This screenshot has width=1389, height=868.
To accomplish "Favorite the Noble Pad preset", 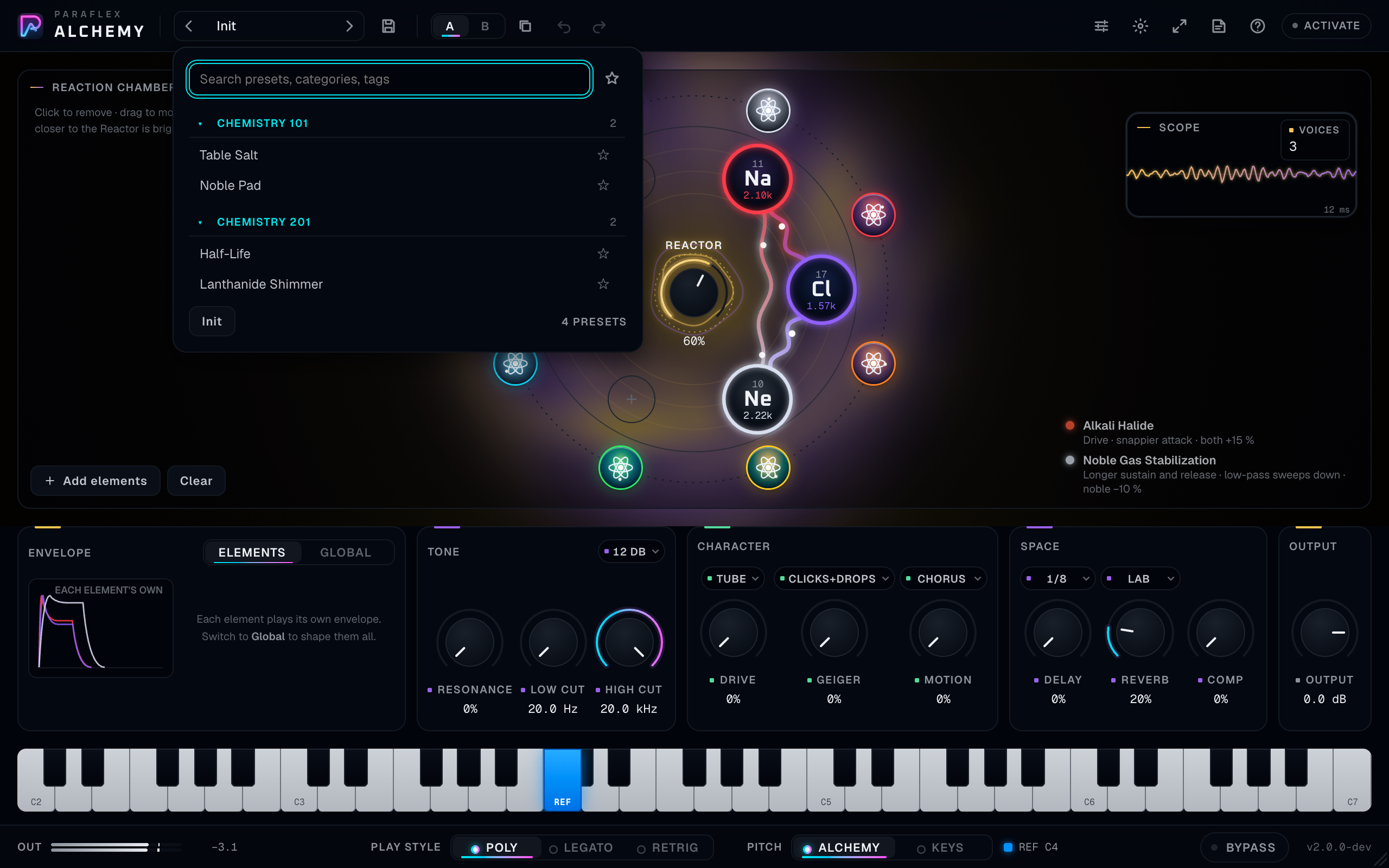I will [603, 185].
